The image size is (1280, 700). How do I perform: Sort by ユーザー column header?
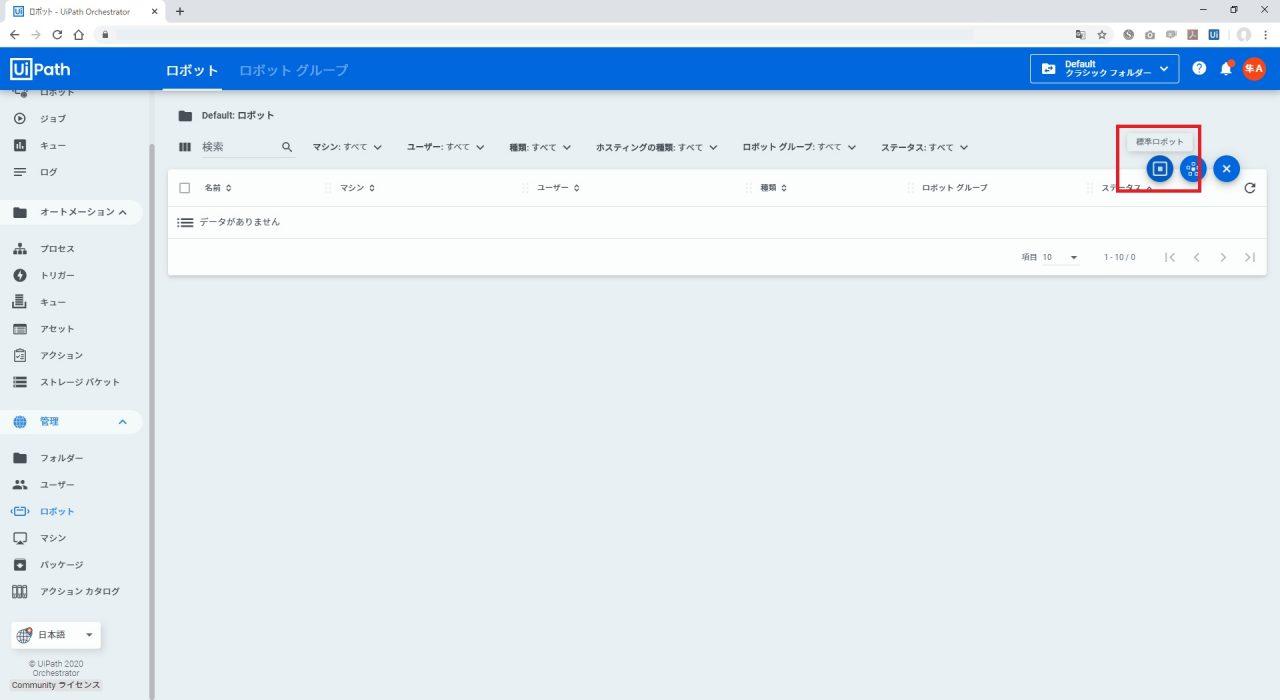pyautogui.click(x=558, y=188)
